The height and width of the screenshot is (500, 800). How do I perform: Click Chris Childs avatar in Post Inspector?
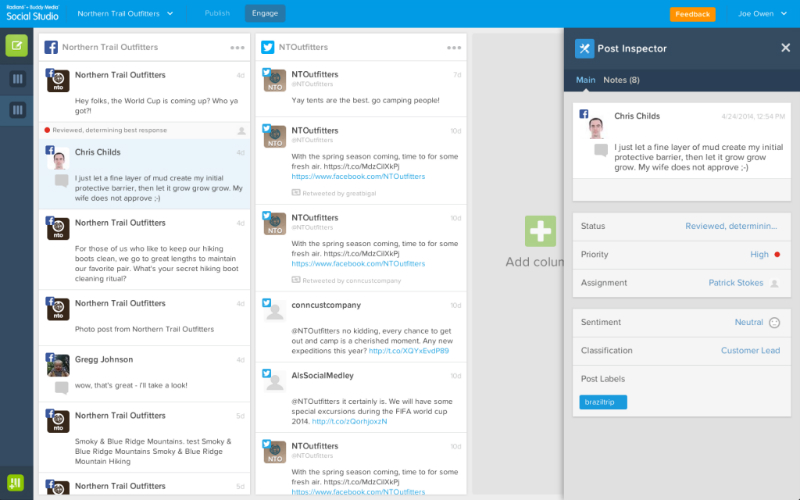595,128
